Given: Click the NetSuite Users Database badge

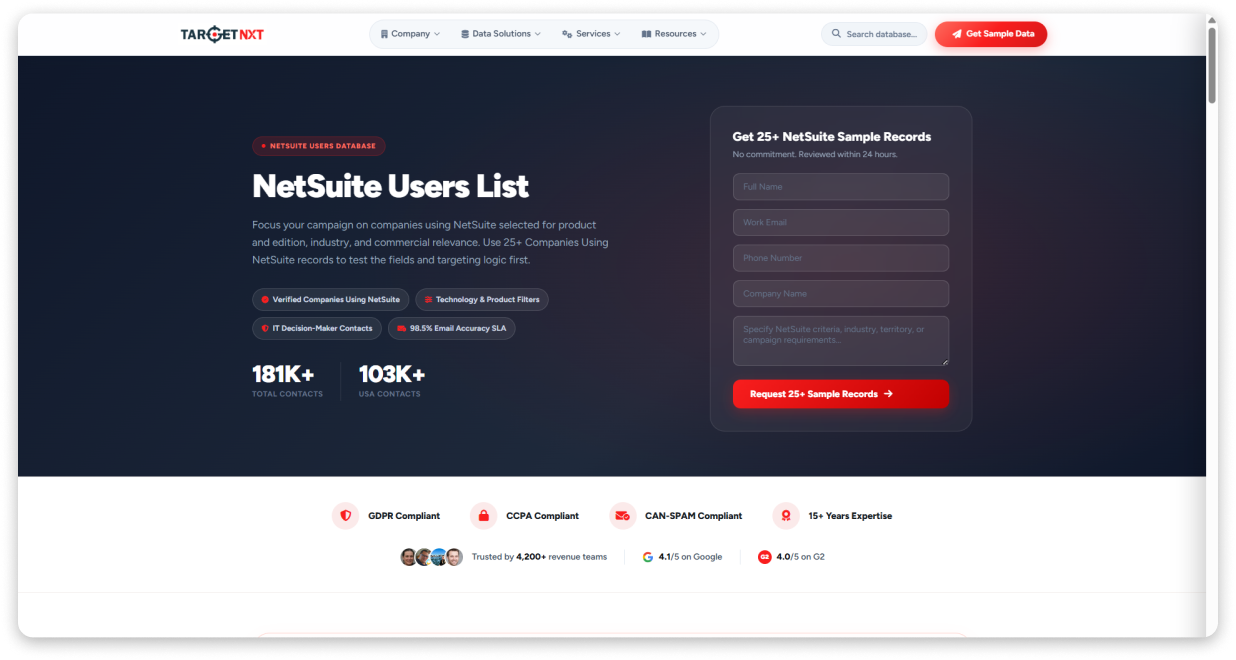Looking at the screenshot, I should click(319, 146).
